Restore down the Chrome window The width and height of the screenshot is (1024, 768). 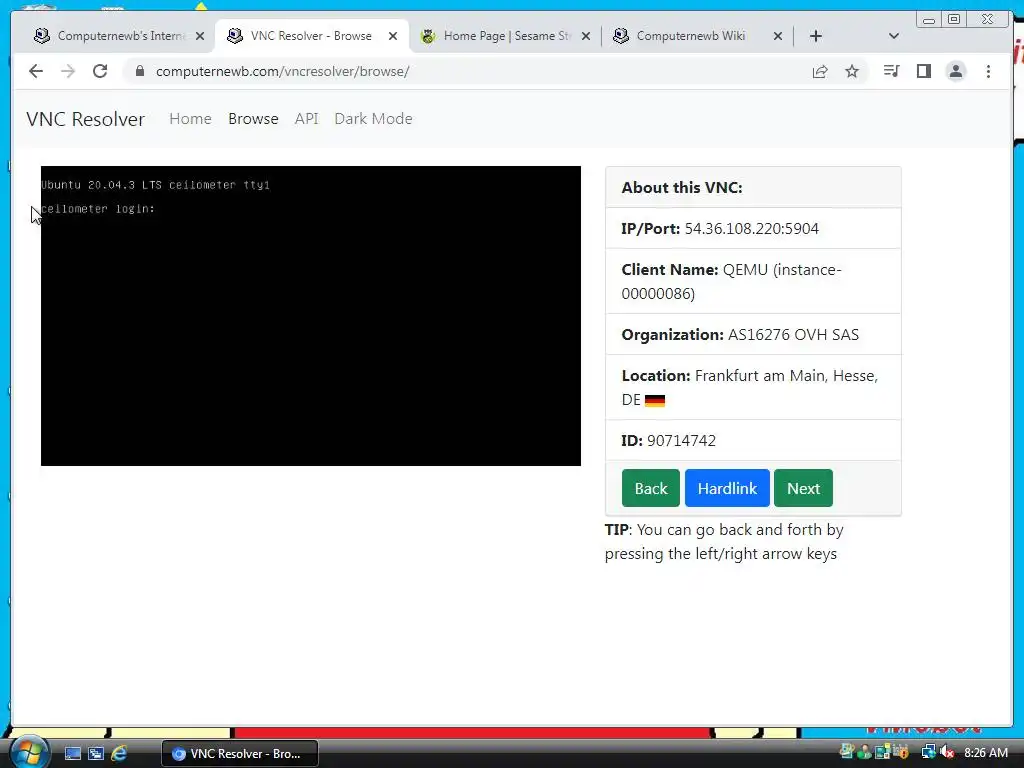pyautogui.click(x=953, y=19)
